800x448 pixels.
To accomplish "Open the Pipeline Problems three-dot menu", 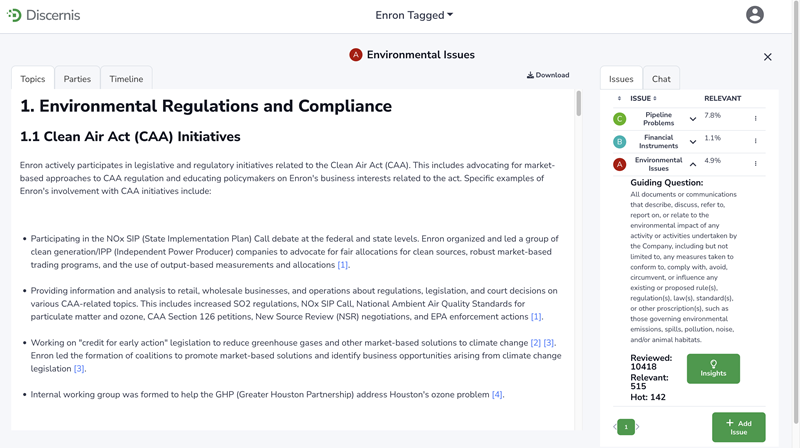I will point(755,119).
